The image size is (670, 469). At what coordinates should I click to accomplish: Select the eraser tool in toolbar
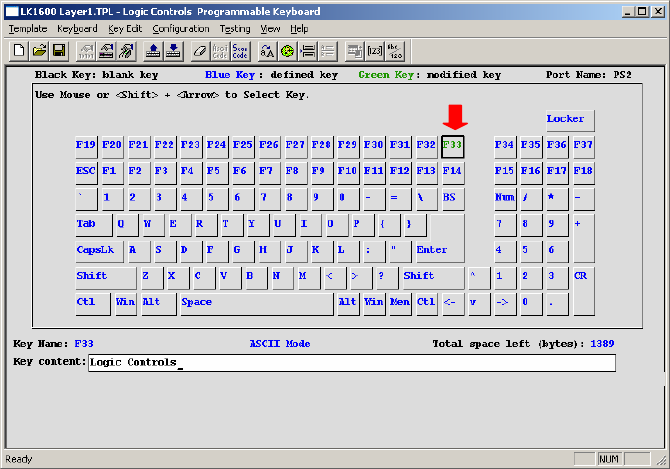199,50
